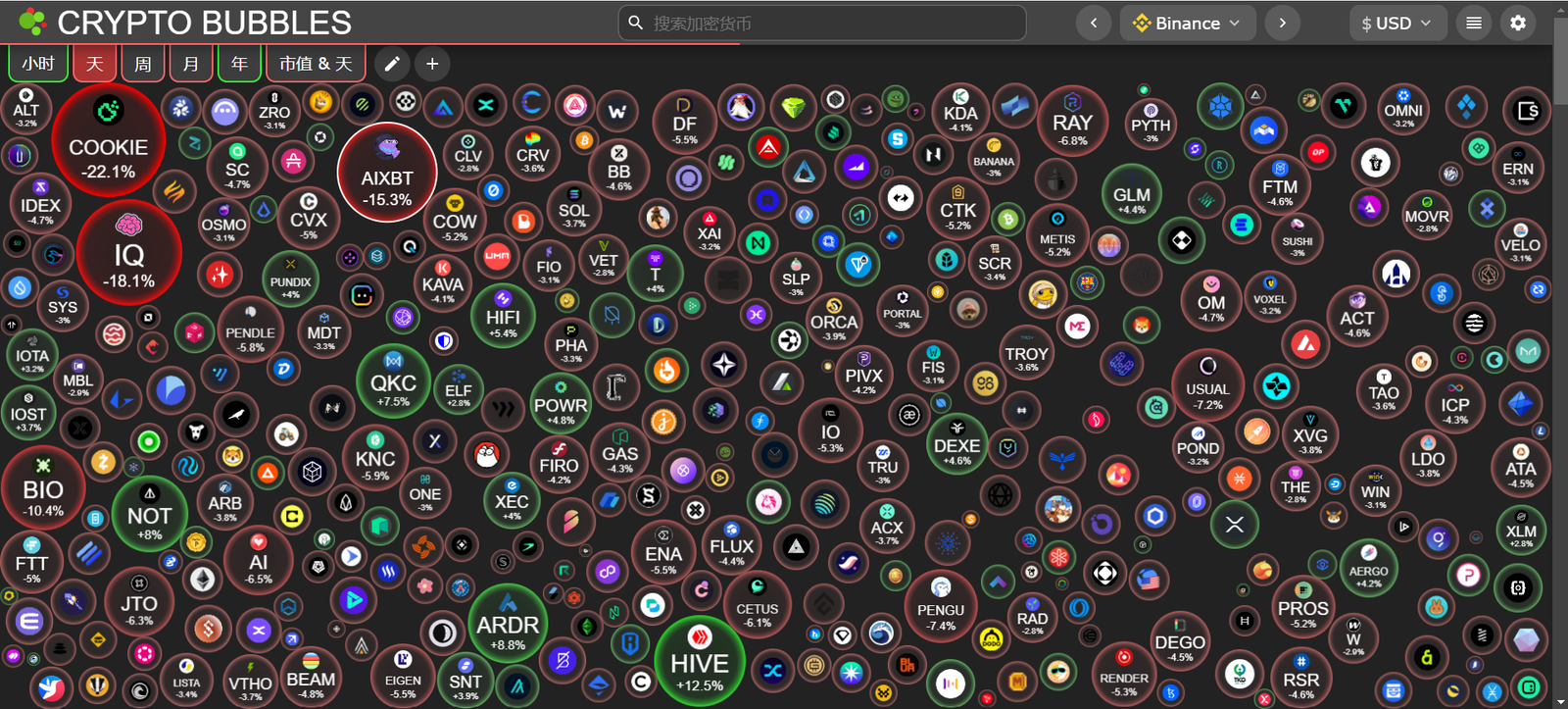Viewport: 1568px width, 709px height.
Task: Select the CTK bubble
Action: (958, 209)
